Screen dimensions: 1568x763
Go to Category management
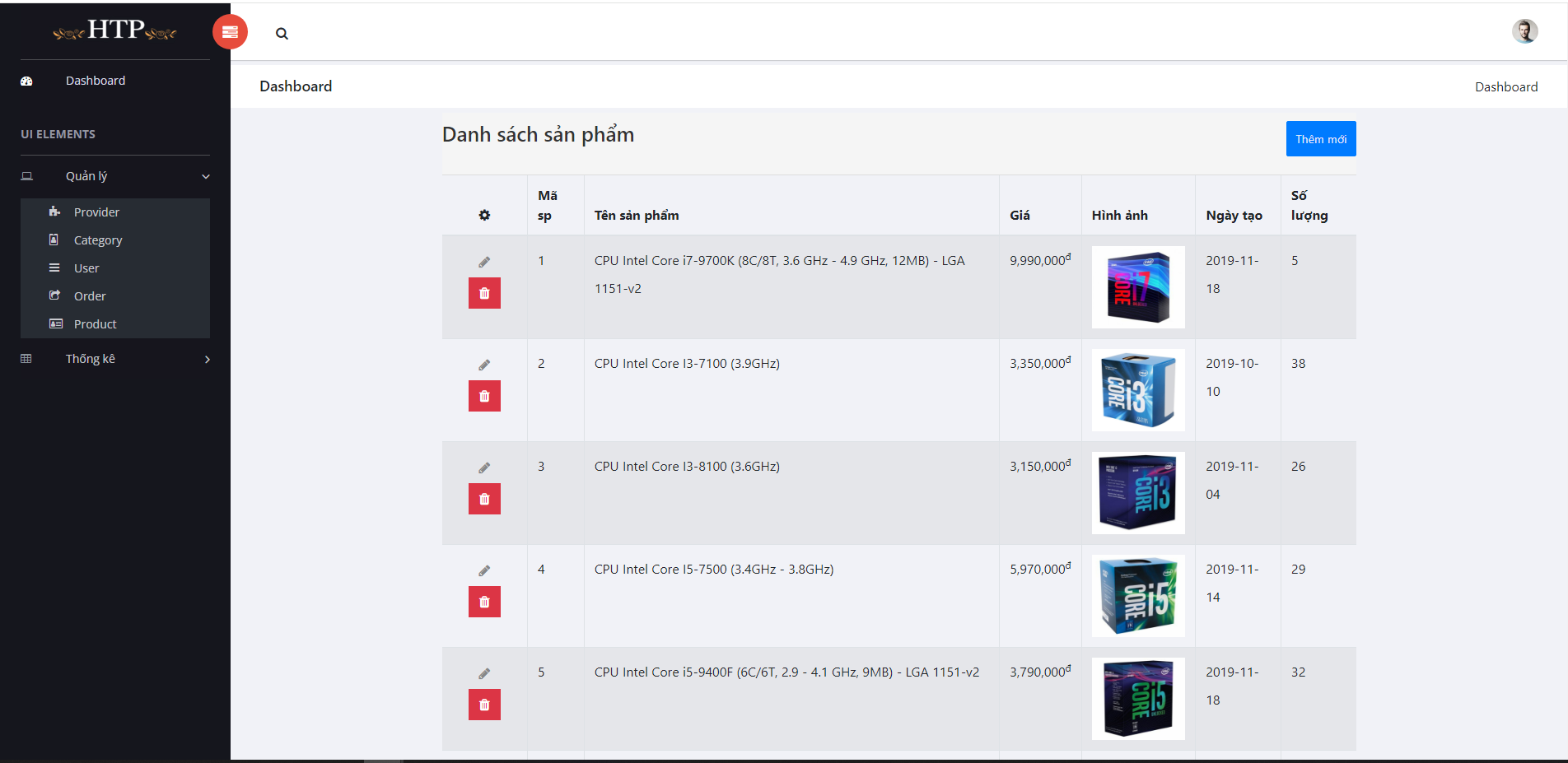[x=98, y=240]
